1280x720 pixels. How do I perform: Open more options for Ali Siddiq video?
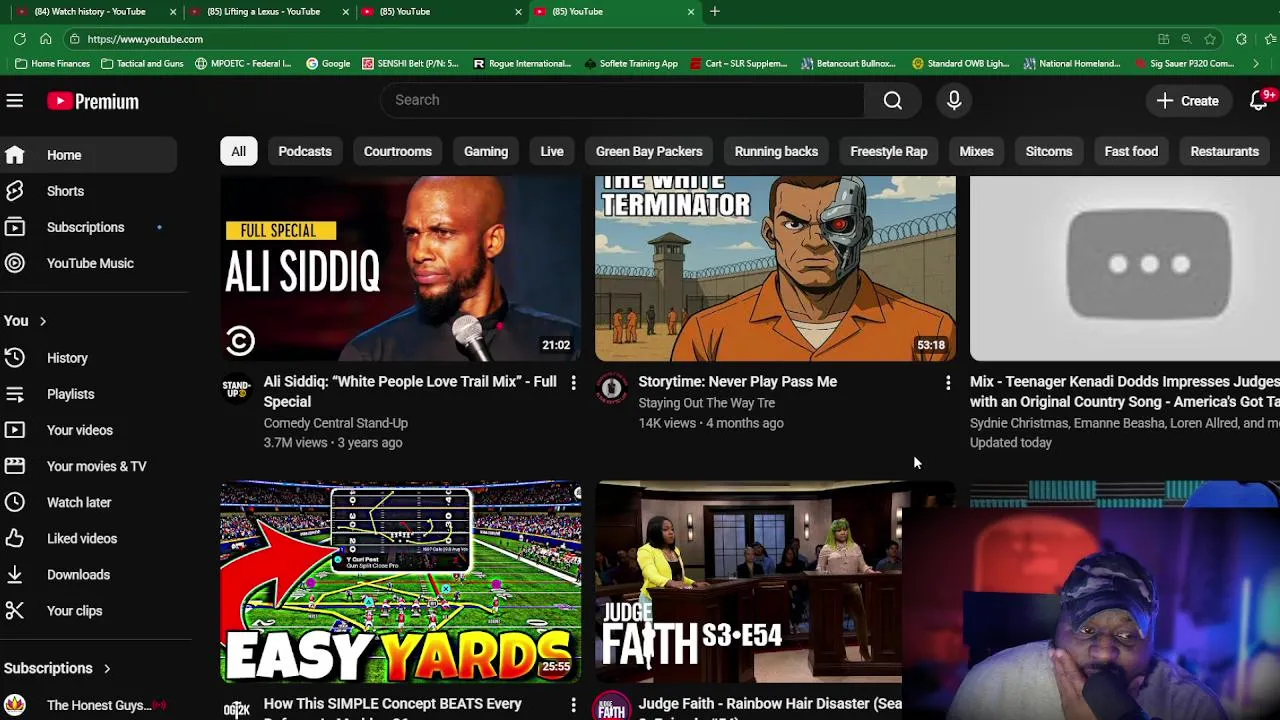tap(573, 382)
